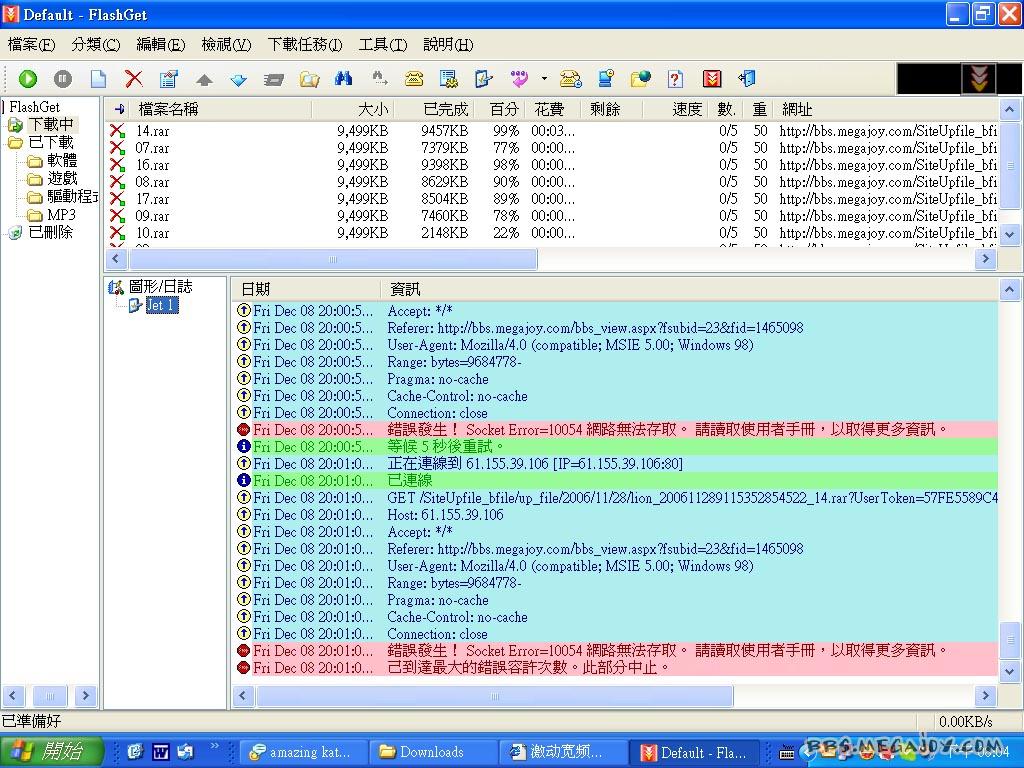Click the Find Next icon beside the binoculars
Screen dimensions: 1024x768
pos(379,79)
